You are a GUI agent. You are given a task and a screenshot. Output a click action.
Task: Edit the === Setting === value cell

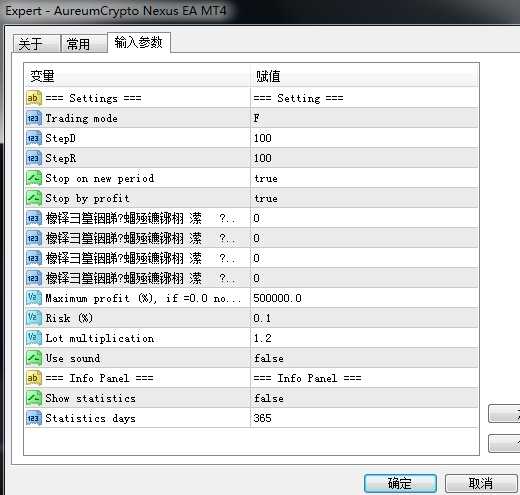(364, 98)
